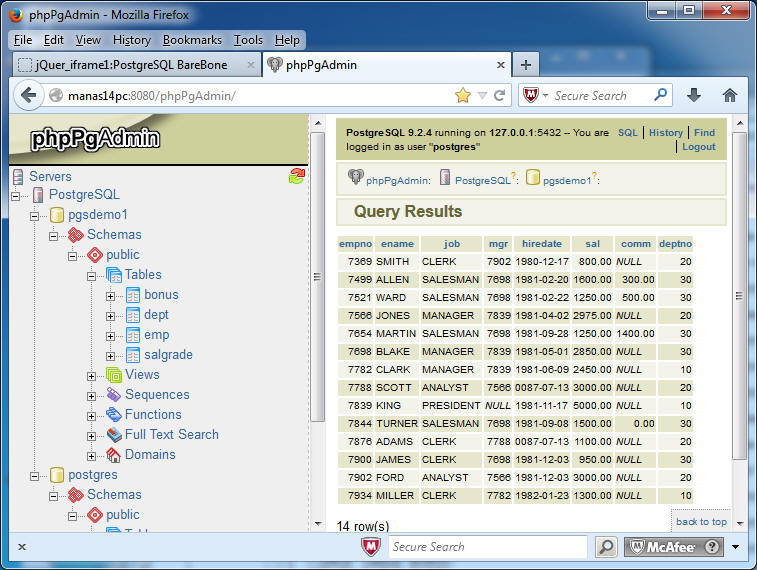
Task: Open the Tools menu
Action: (248, 40)
